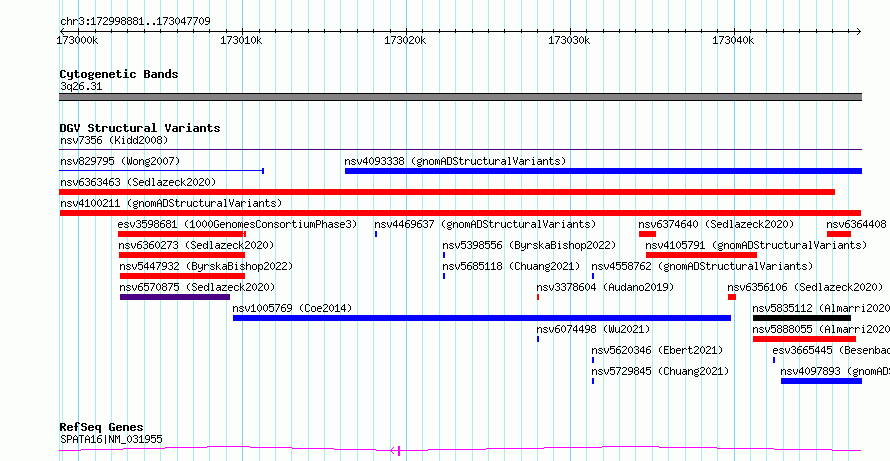This screenshot has width=890, height=461.
Task: Click the SPATA16 exon arrow marker
Action: click(x=396, y=451)
